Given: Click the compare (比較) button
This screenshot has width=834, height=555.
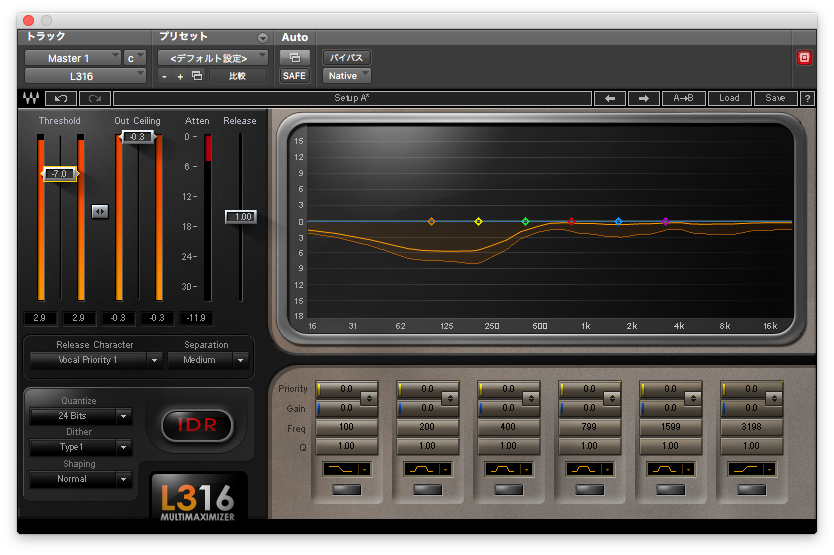Looking at the screenshot, I should coord(238,76).
